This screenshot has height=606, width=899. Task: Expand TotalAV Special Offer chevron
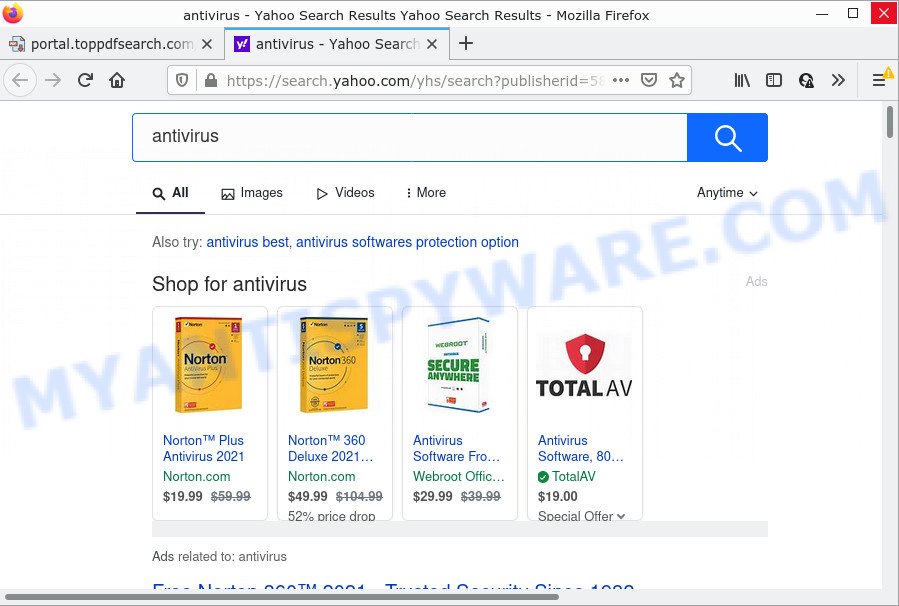(x=621, y=517)
